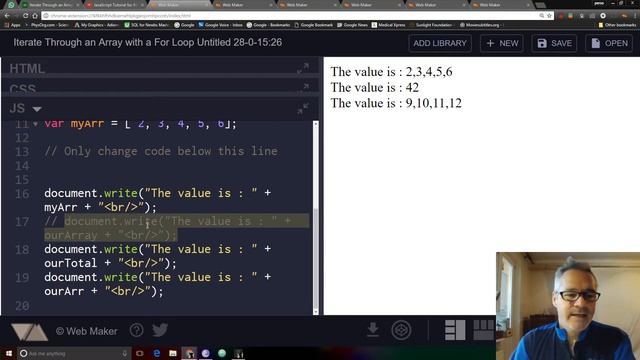Click output text 'The value is : 42'
640x360 pixels.
tap(374, 87)
